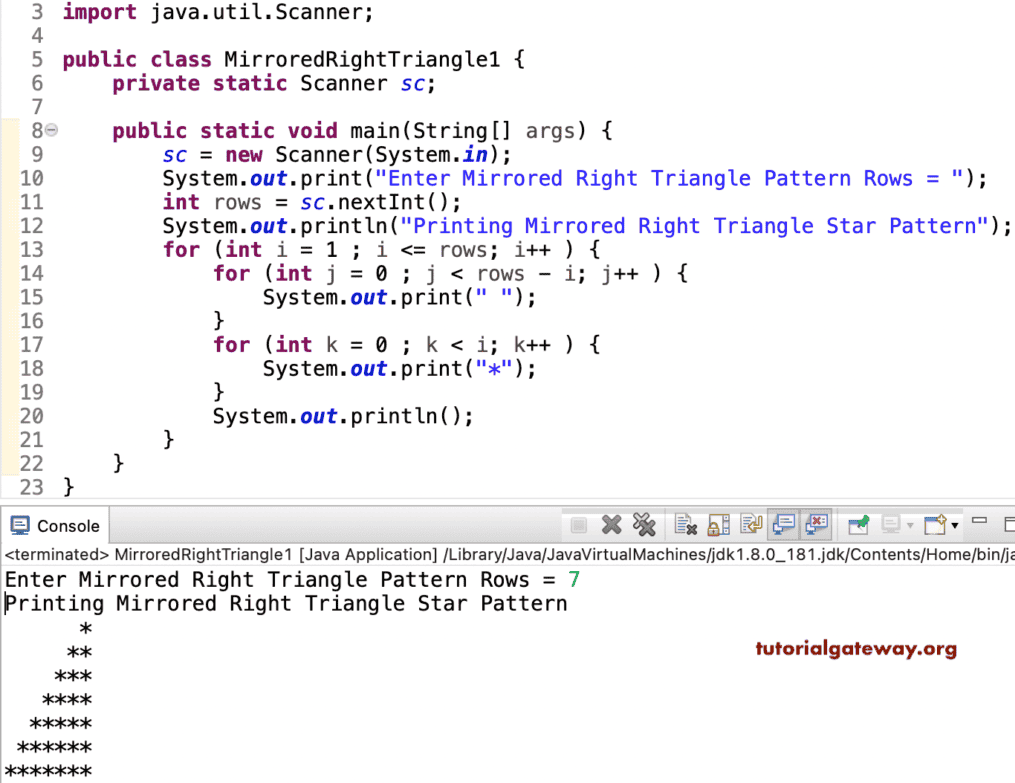
Task: Place cursor after the last star row output
Action: coord(95,772)
